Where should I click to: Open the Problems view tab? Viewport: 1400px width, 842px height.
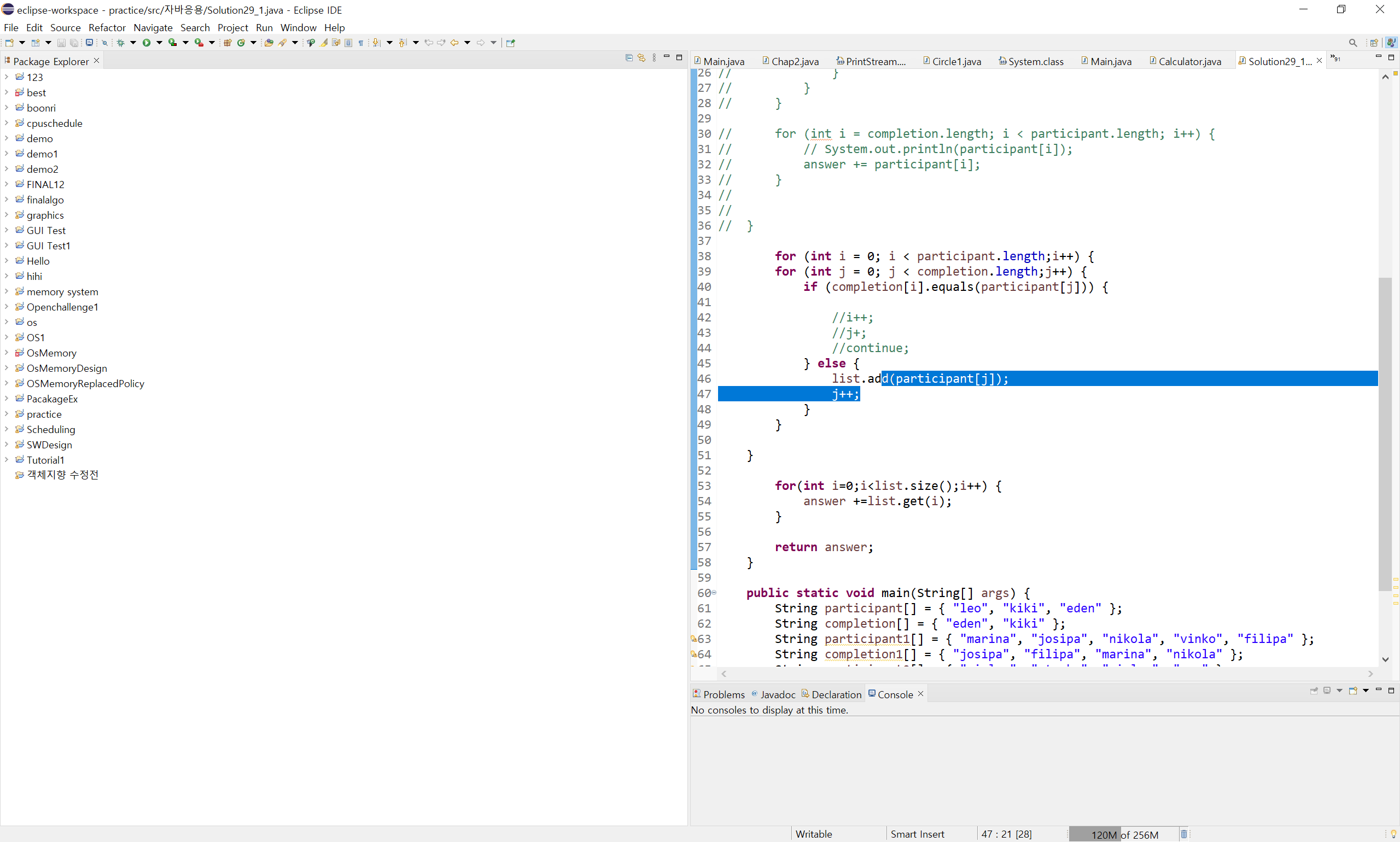[723, 694]
